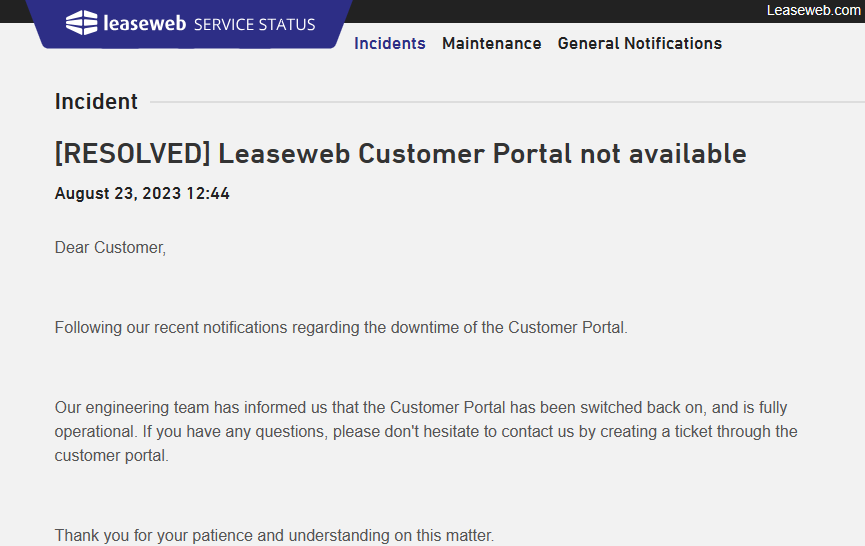Click the words customer portal ending the paragraph
This screenshot has width=865, height=546.
click(x=110, y=456)
